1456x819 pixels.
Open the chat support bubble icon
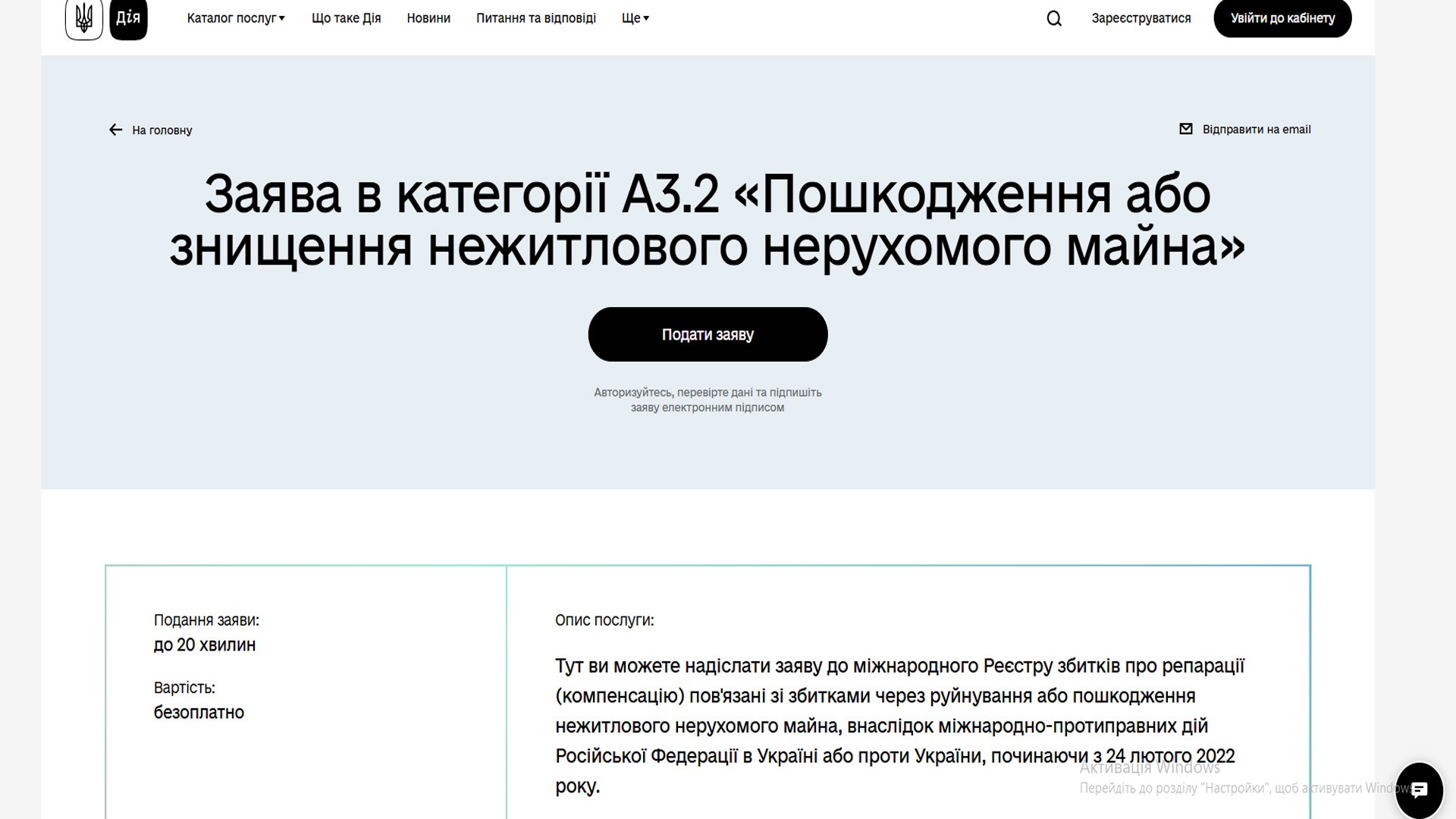pos(1419,789)
